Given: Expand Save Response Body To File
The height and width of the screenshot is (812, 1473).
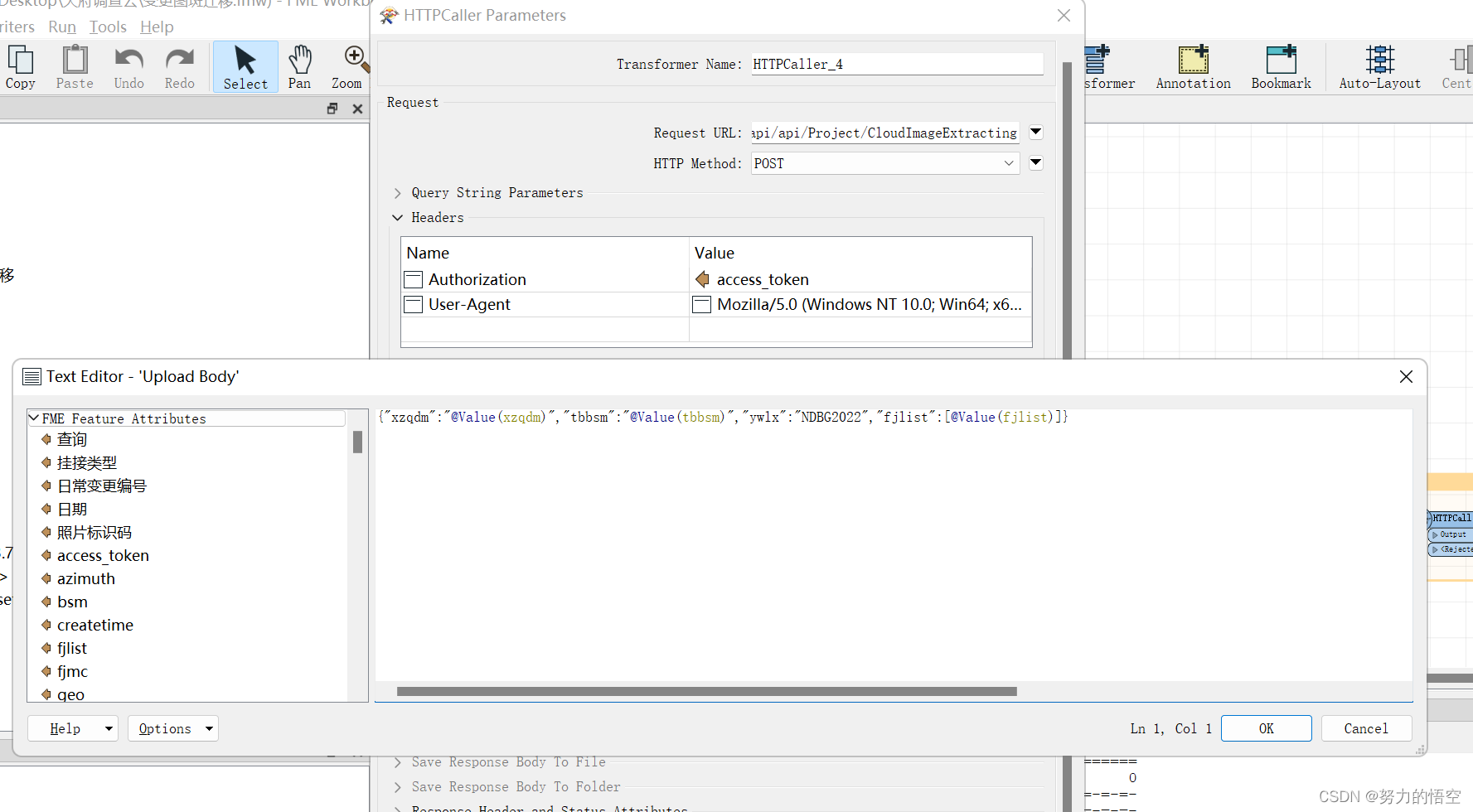Looking at the screenshot, I should pos(398,762).
